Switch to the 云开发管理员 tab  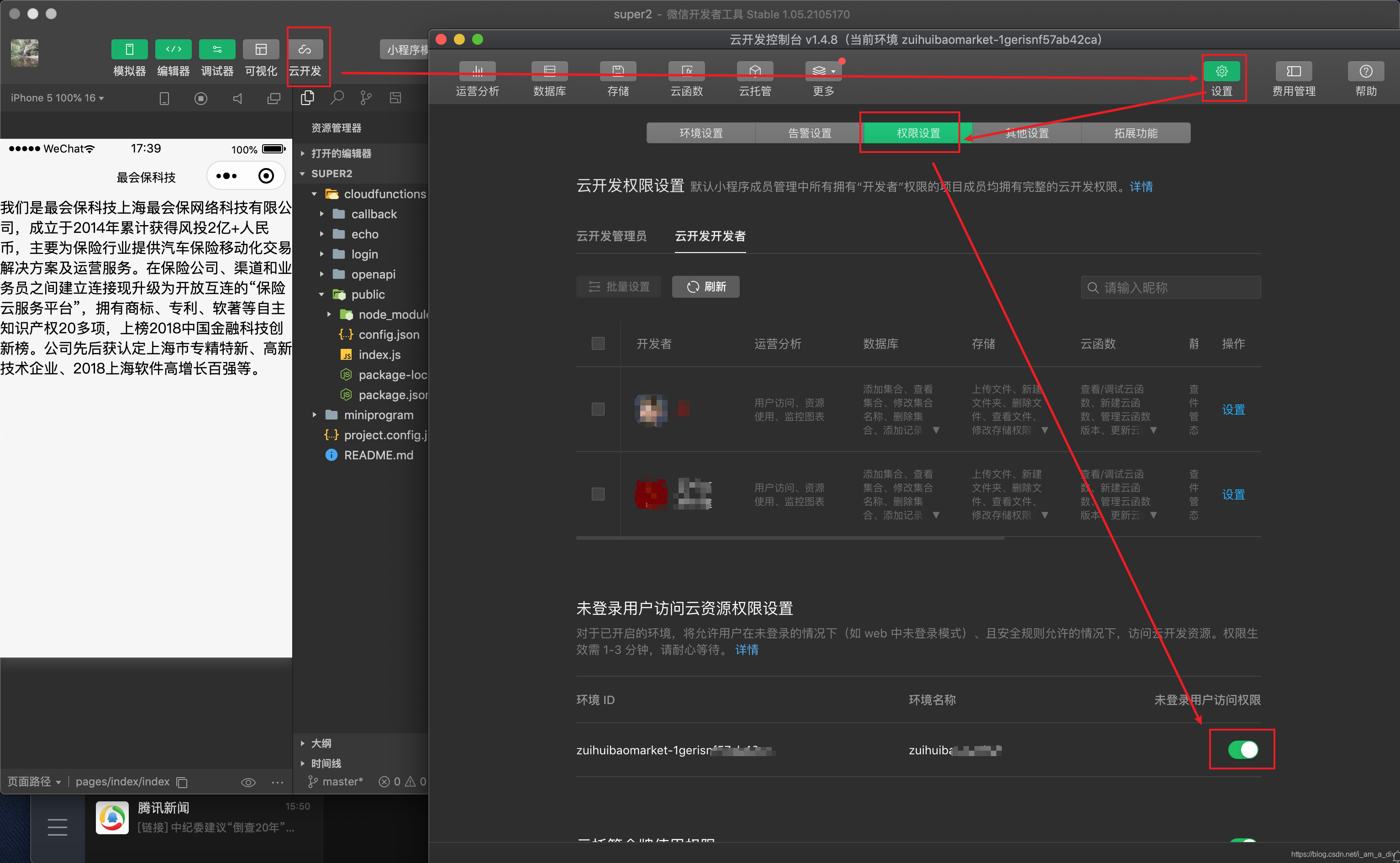pyautogui.click(x=611, y=236)
